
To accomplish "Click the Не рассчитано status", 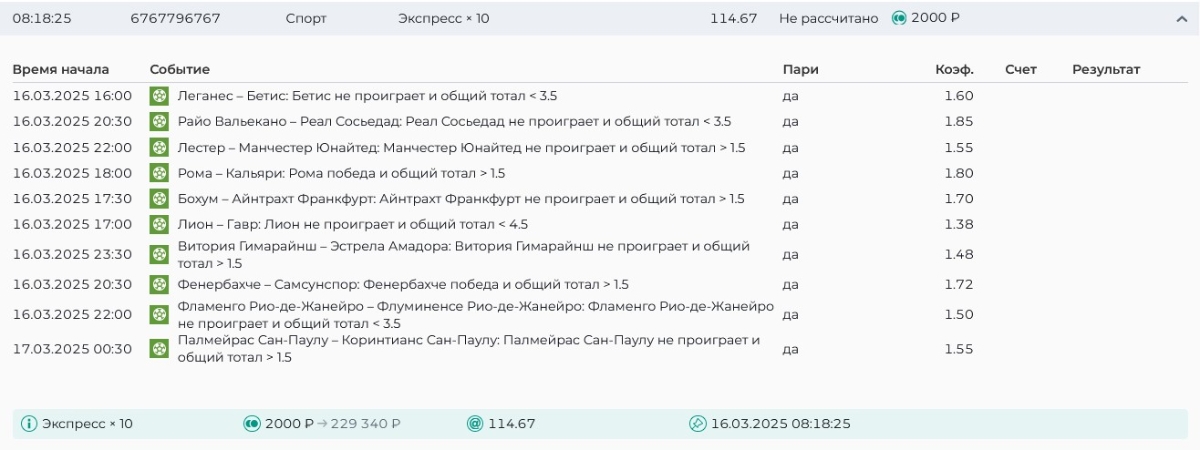I will (x=828, y=18).
